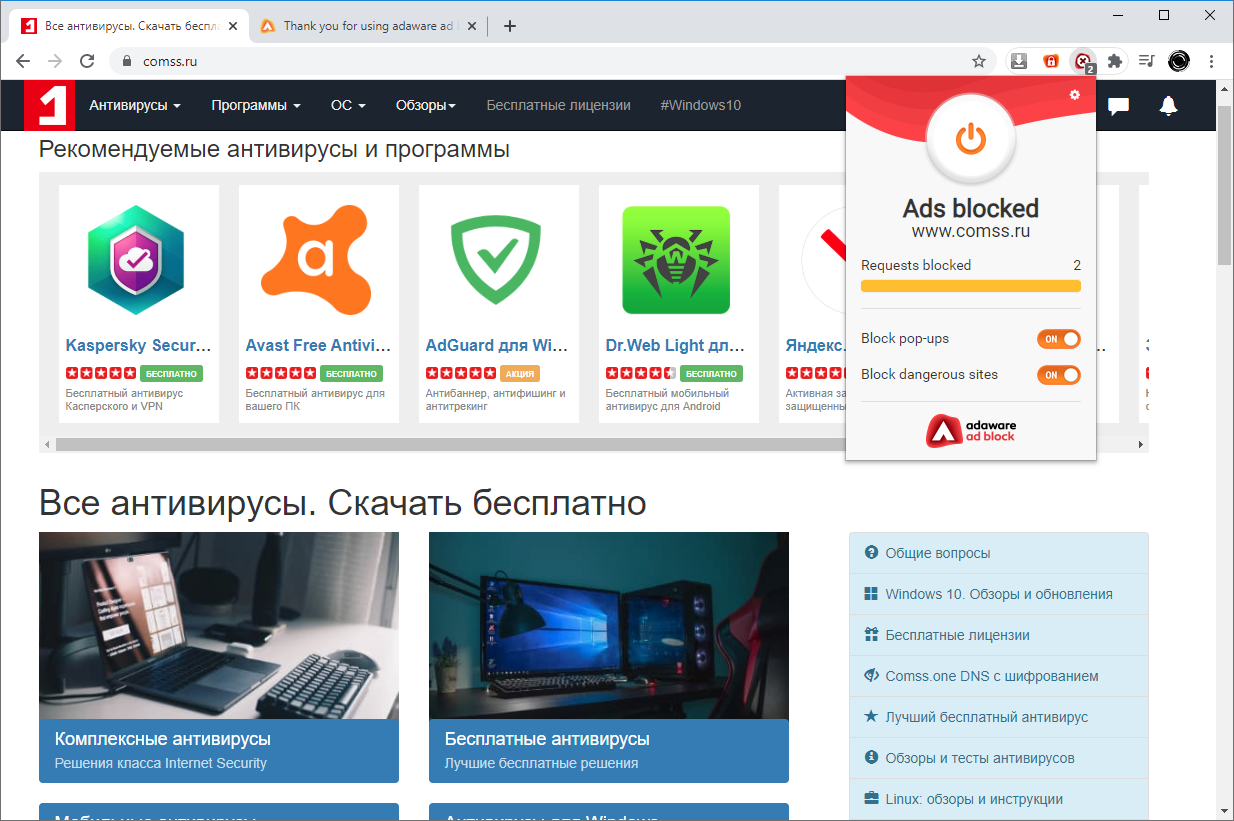The width and height of the screenshot is (1234, 821).
Task: Reload the comss.ru page
Action: coord(87,61)
